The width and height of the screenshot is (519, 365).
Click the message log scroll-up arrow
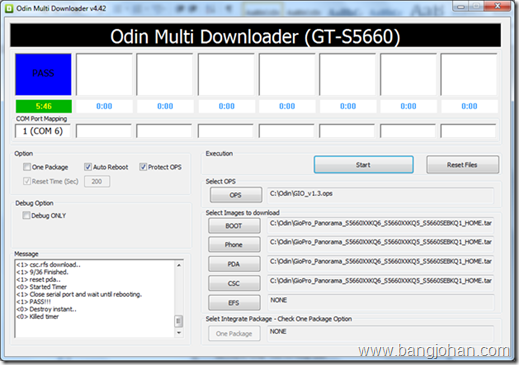click(x=179, y=265)
